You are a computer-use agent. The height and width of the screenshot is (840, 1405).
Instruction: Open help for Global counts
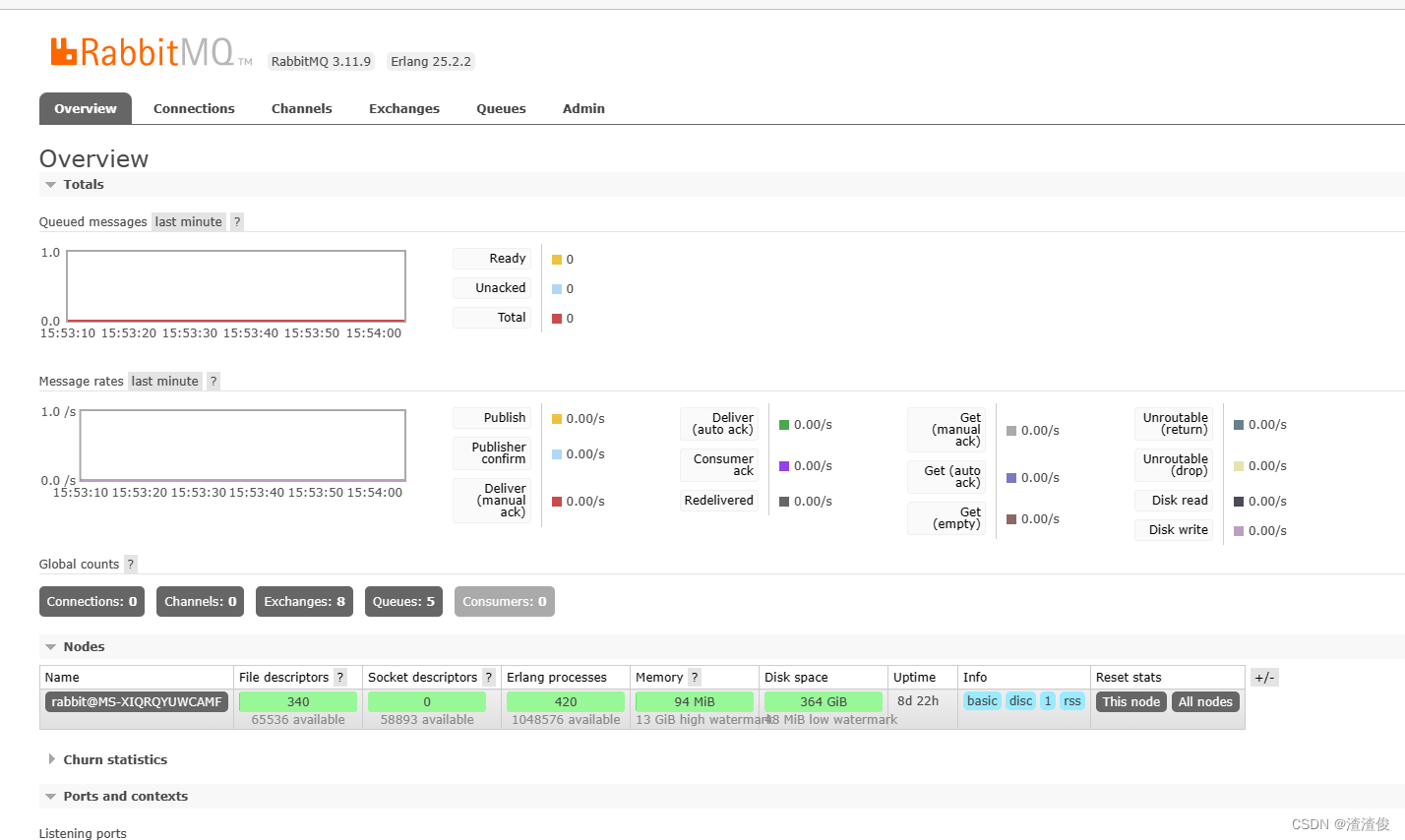coord(130,565)
